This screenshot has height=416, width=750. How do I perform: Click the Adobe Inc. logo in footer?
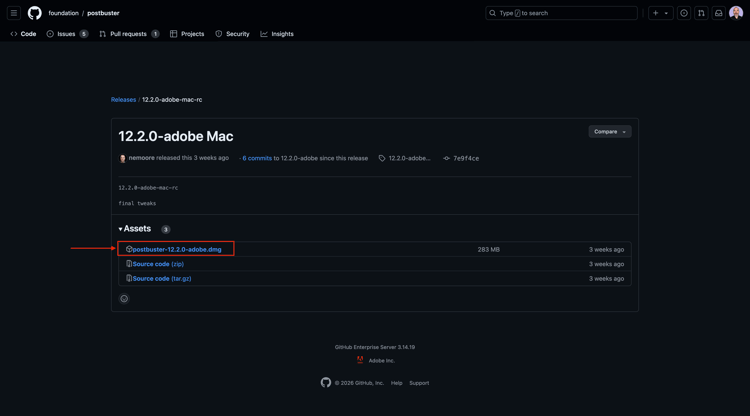360,360
